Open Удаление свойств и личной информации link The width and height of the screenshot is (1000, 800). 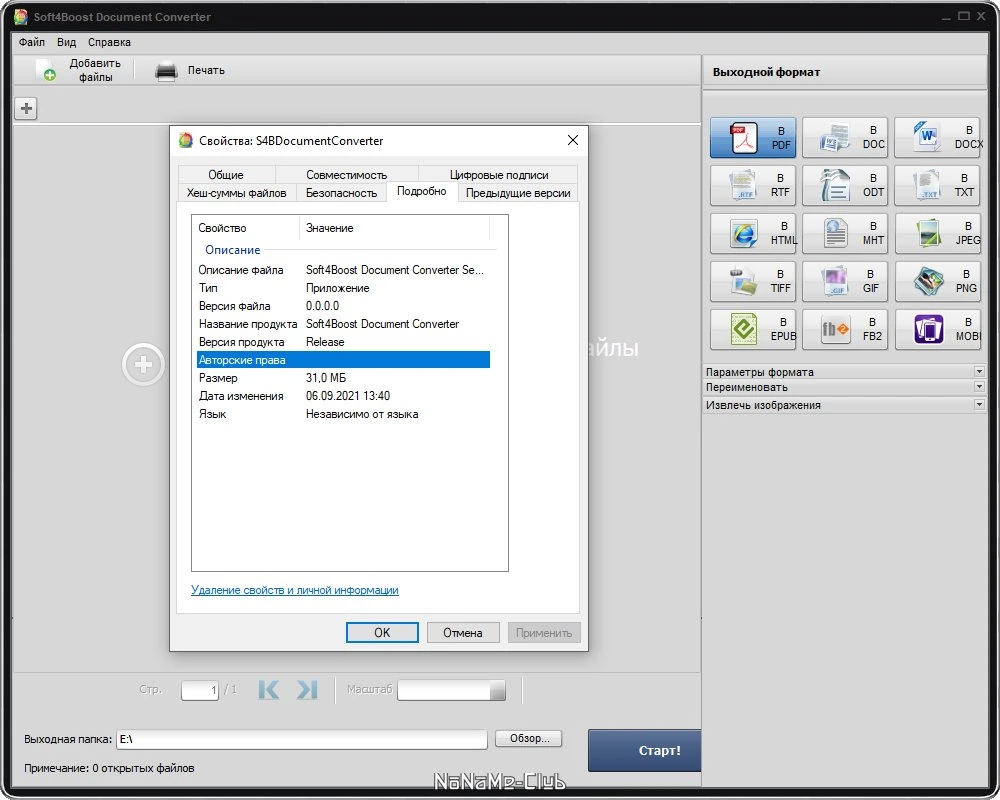coord(295,590)
